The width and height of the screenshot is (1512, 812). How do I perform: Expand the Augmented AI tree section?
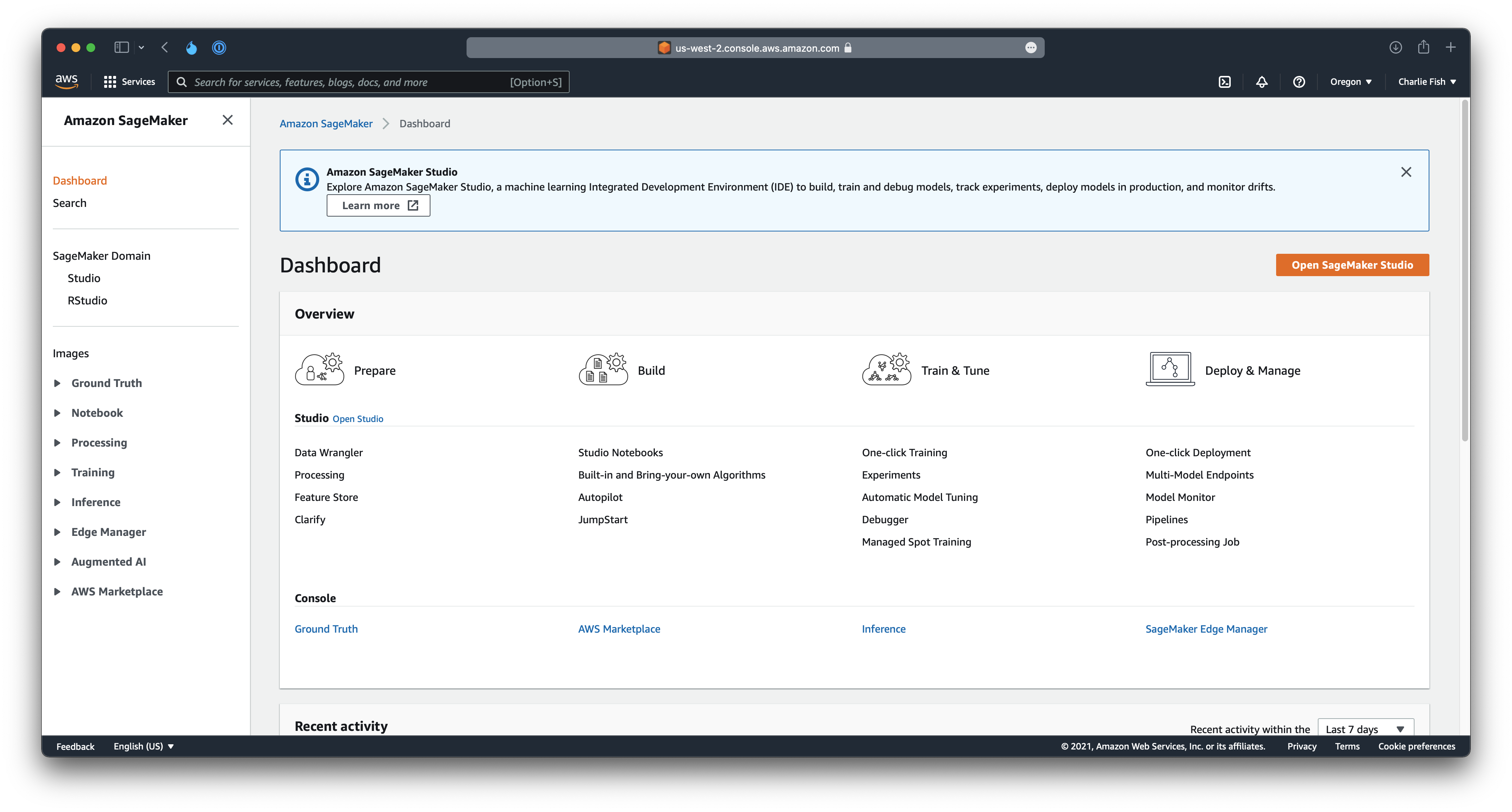pyautogui.click(x=58, y=562)
